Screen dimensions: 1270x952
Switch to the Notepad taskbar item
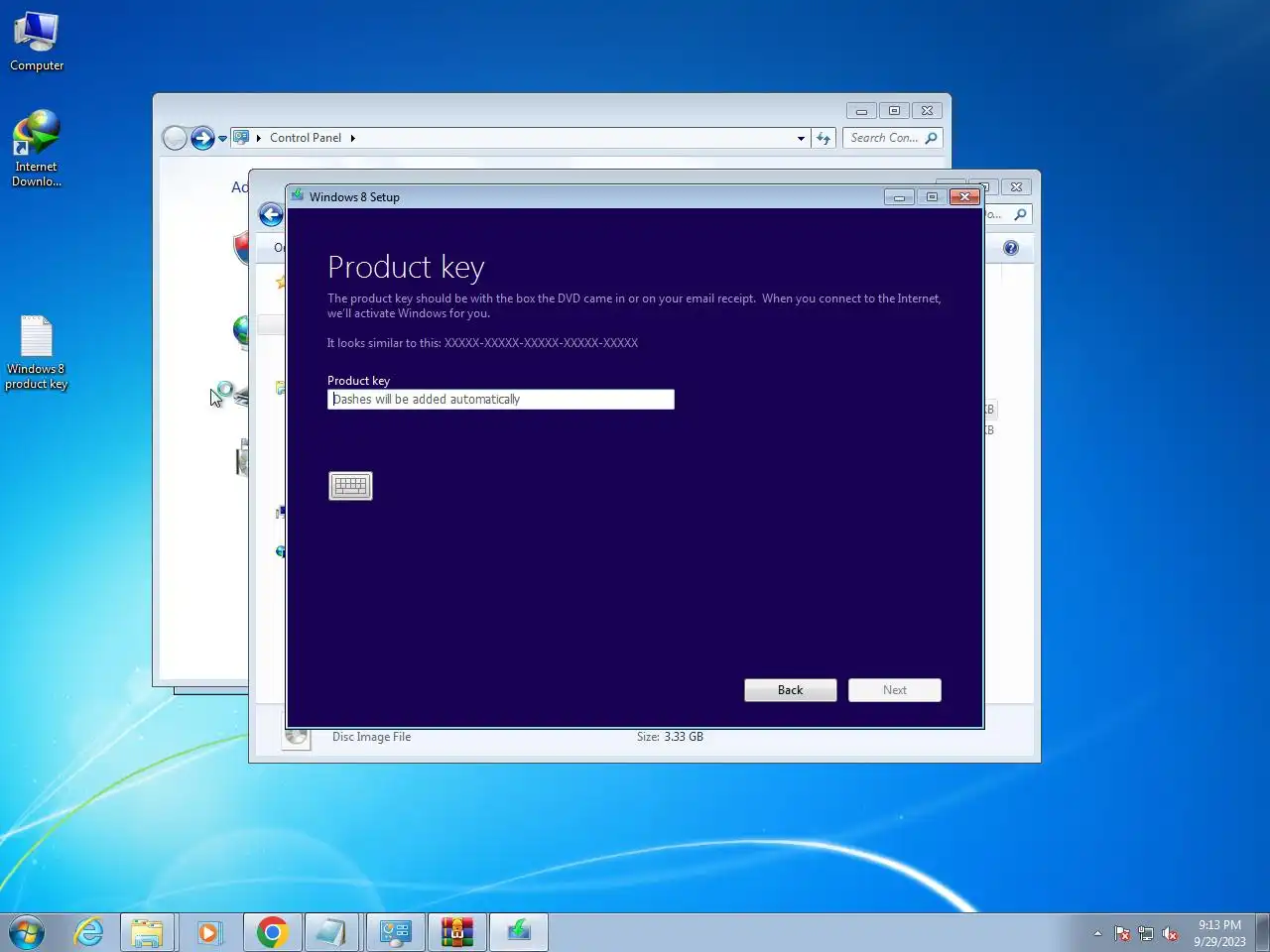pos(331,932)
